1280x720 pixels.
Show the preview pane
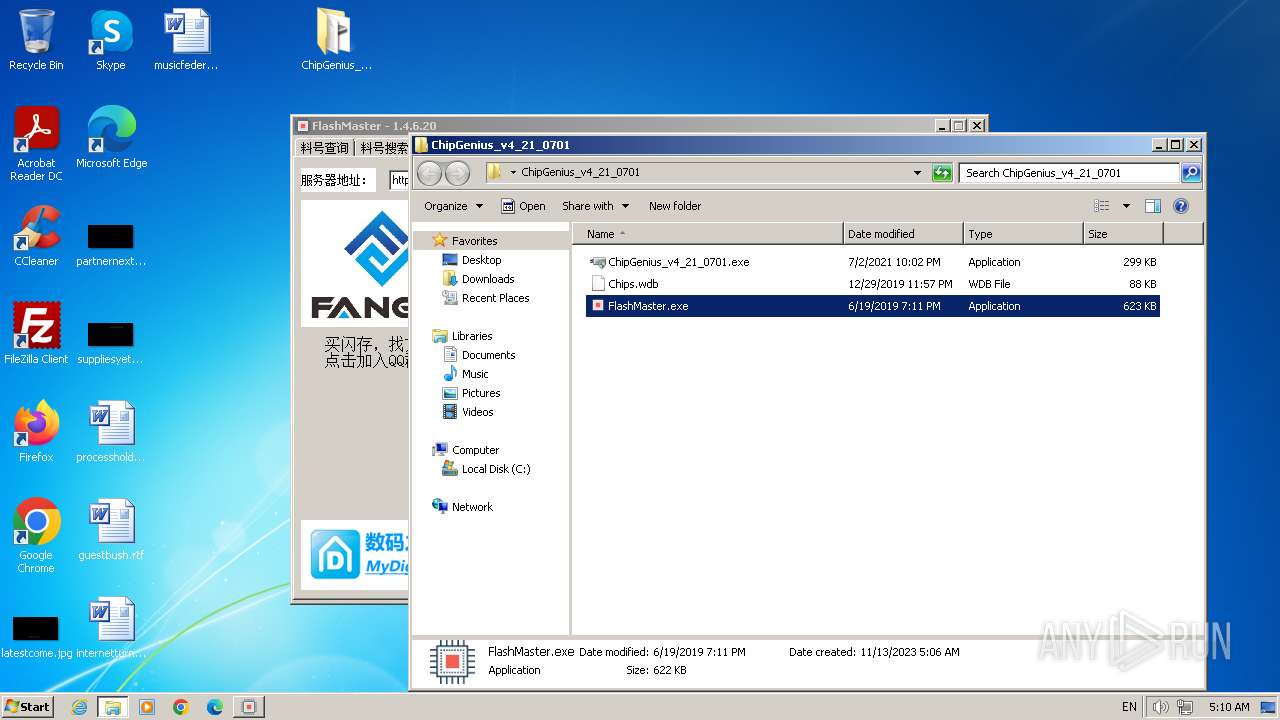click(x=1153, y=206)
